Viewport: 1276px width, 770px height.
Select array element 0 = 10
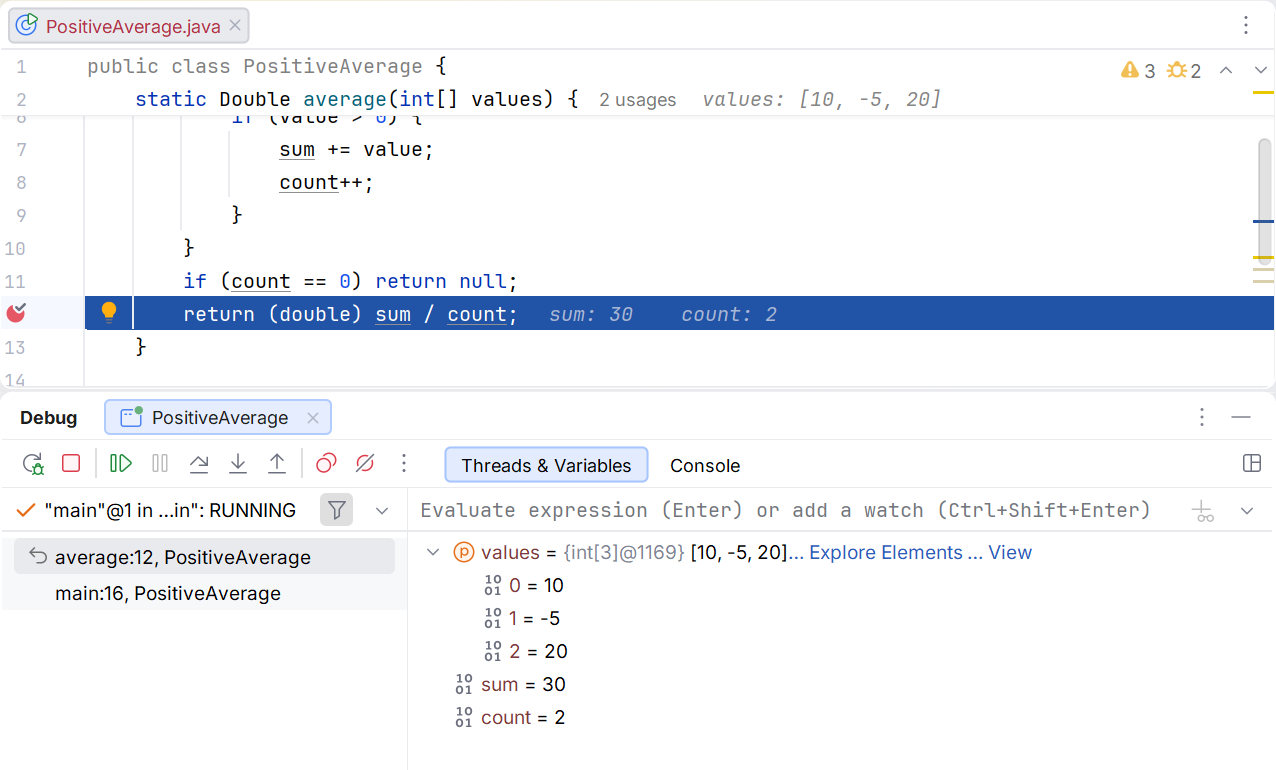coord(524,585)
